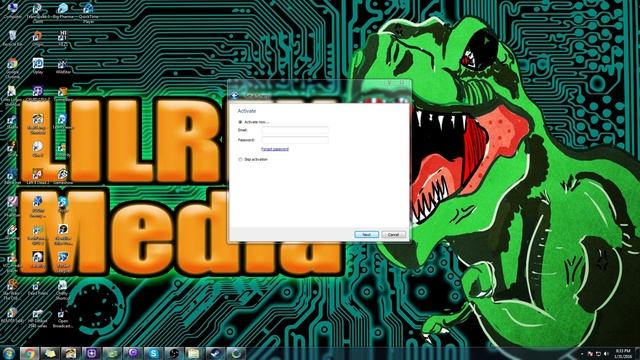This screenshot has width=640, height=360.
Task: Focus the Password input field
Action: pos(295,140)
